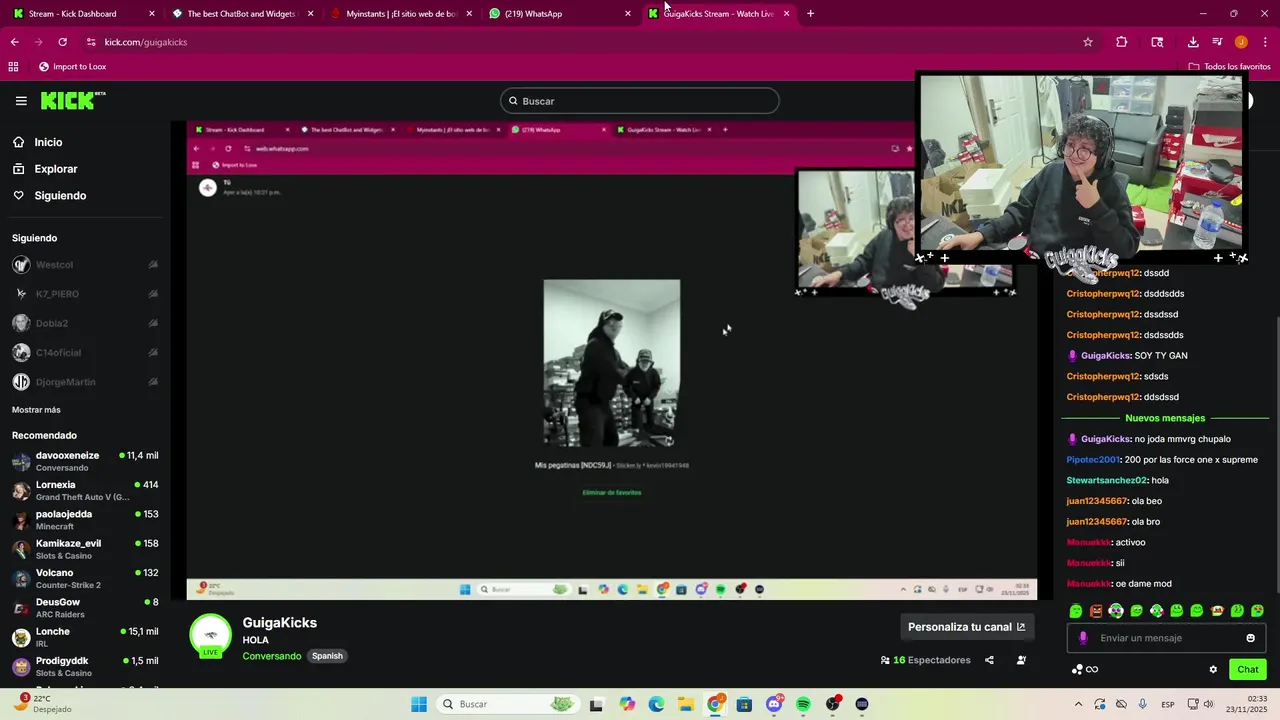Open recommended channel DeusGow

(85, 608)
